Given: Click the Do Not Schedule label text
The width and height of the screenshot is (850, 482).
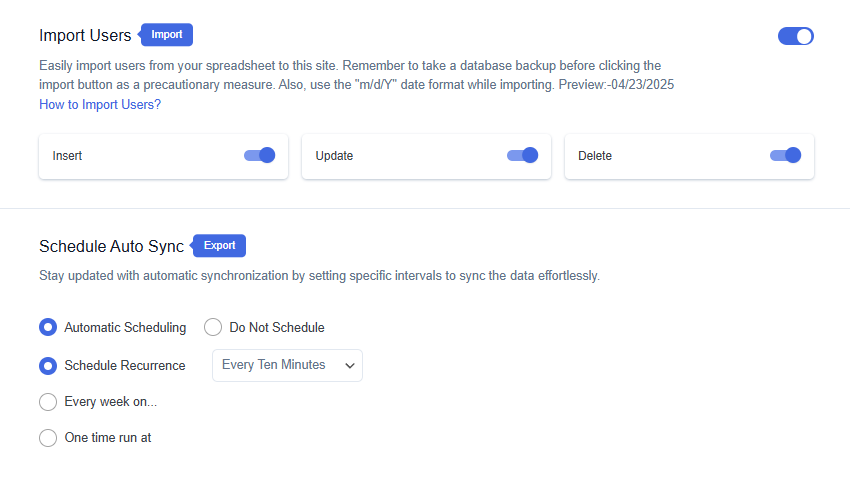Looking at the screenshot, I should tap(277, 327).
